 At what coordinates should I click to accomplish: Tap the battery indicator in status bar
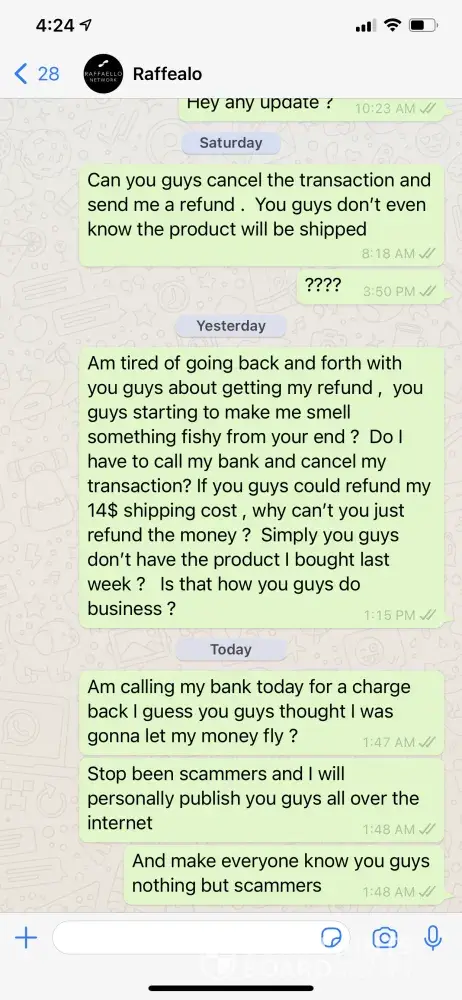pyautogui.click(x=424, y=26)
